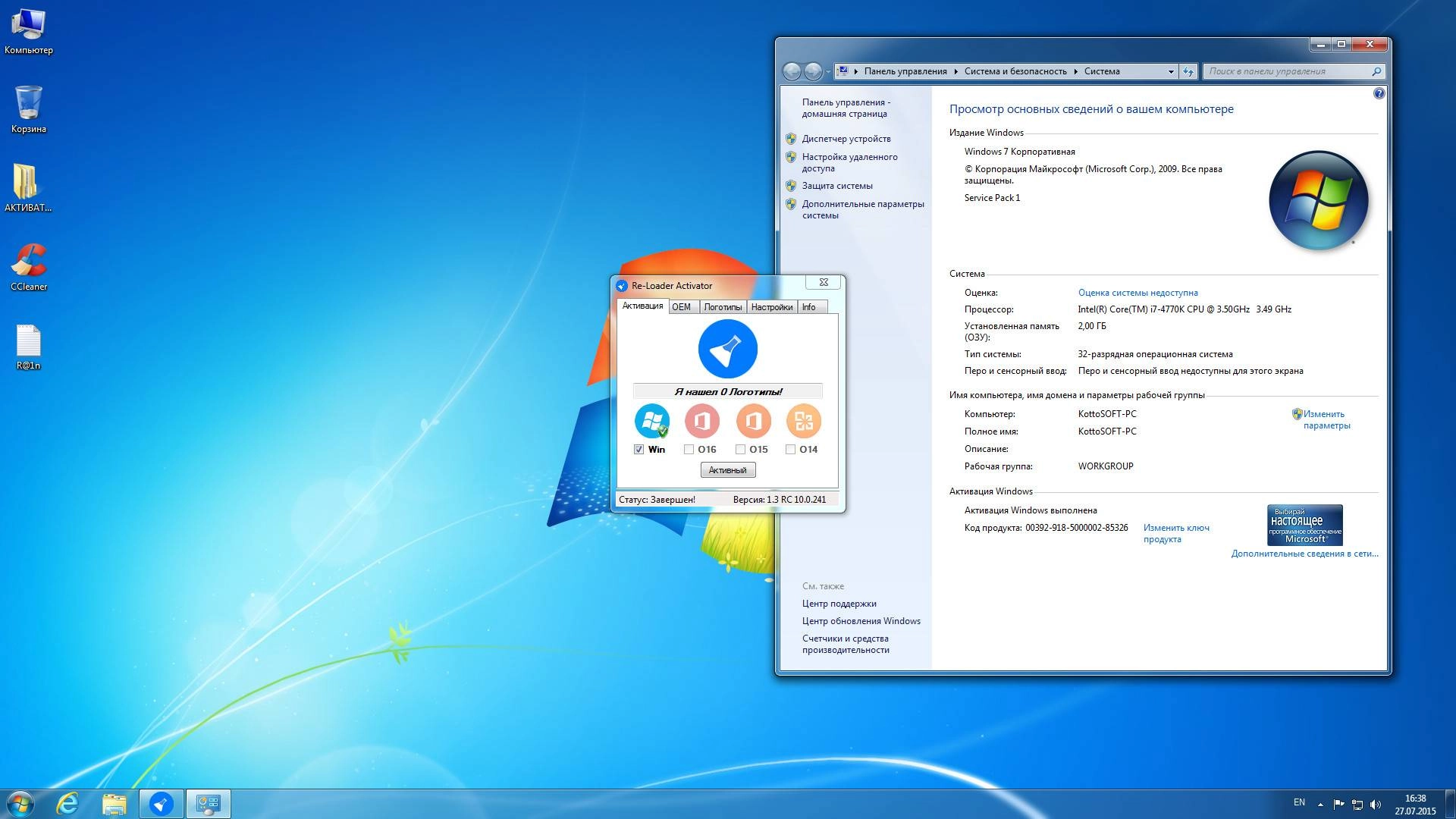This screenshot has width=1456, height=819.
Task: Open Дополнительные параметры системы link
Action: click(863, 209)
